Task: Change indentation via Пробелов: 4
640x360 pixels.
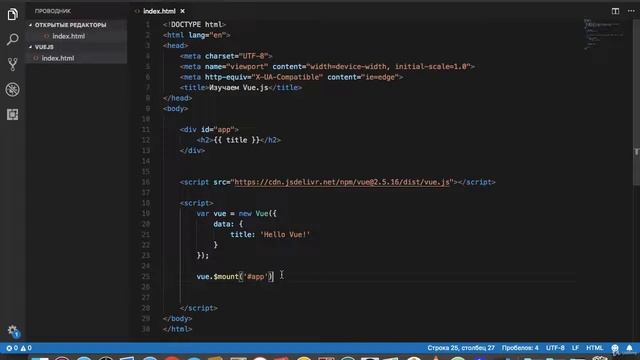Action: tap(520, 348)
